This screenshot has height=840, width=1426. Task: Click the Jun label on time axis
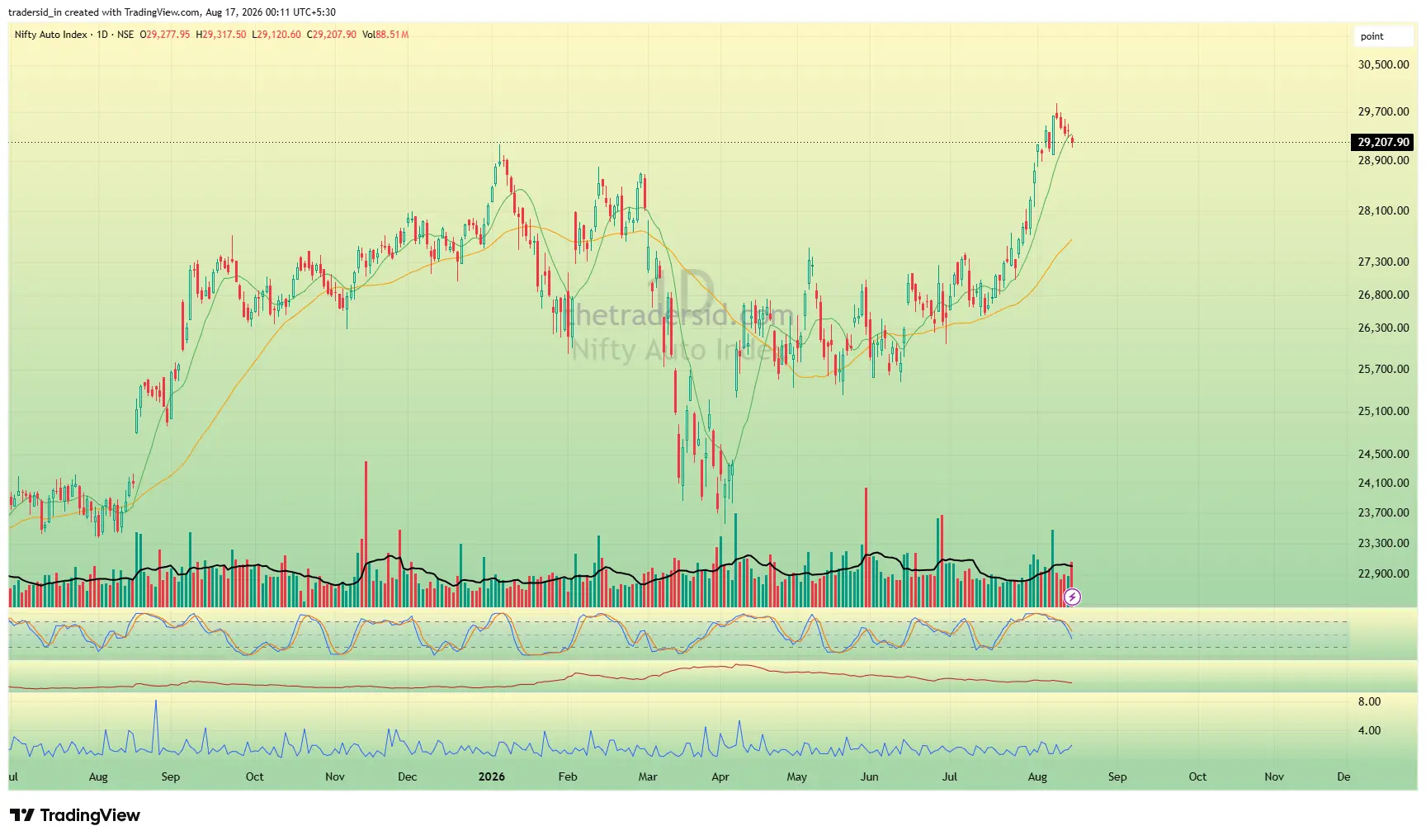tap(869, 776)
